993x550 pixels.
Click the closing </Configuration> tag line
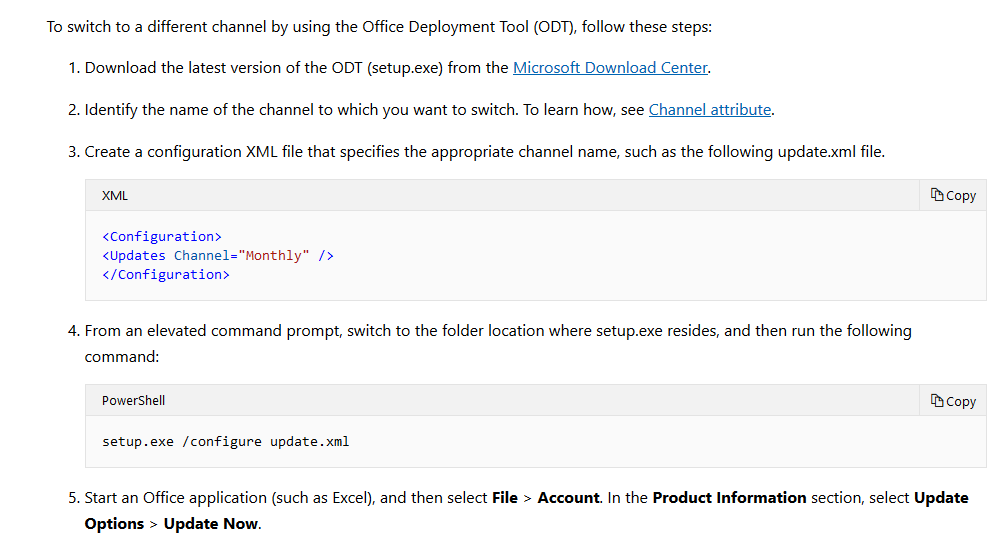pos(166,274)
